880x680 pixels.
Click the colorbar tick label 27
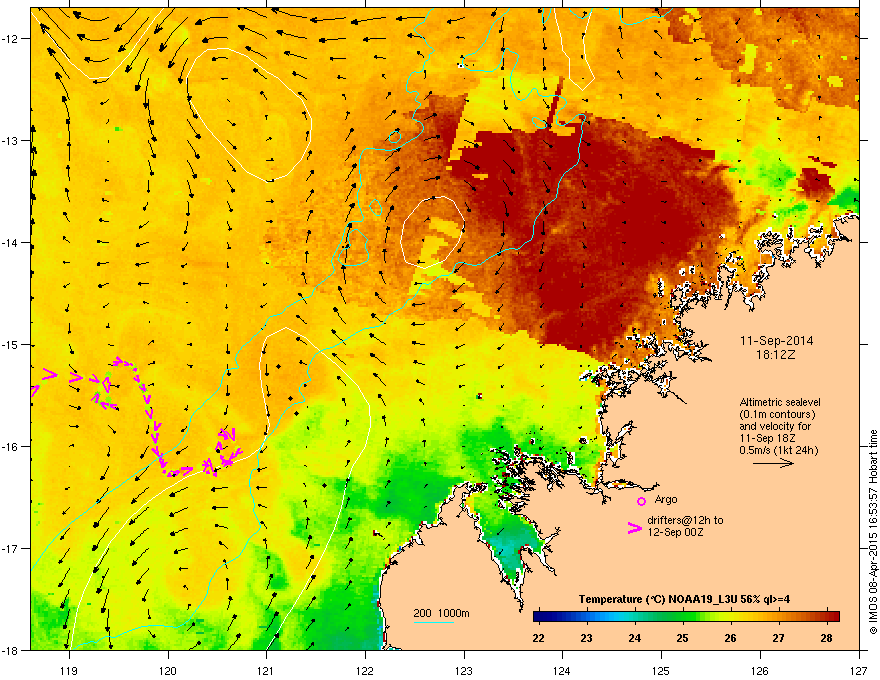pyautogui.click(x=778, y=638)
